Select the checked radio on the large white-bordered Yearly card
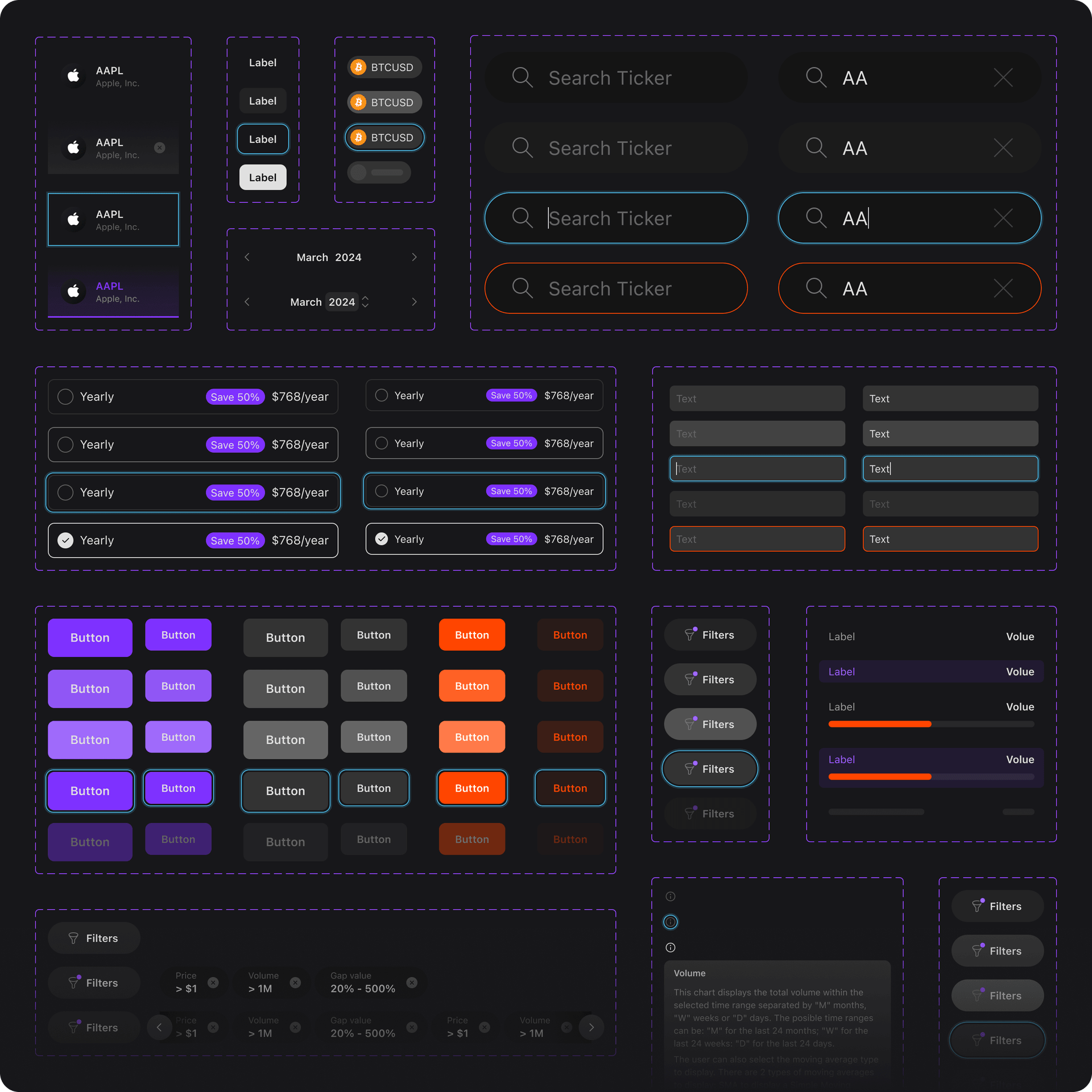Screen dimensions: 1092x1092 point(65,540)
